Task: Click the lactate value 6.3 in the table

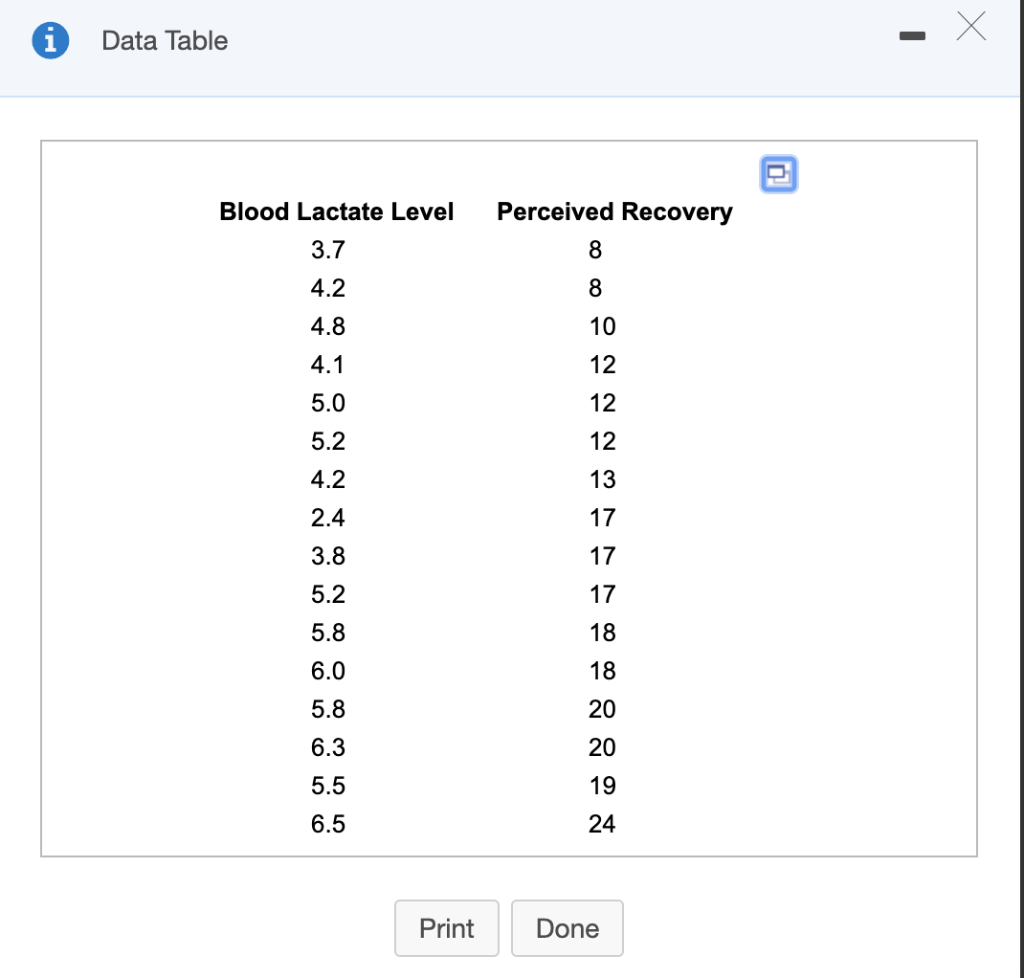Action: coord(328,747)
